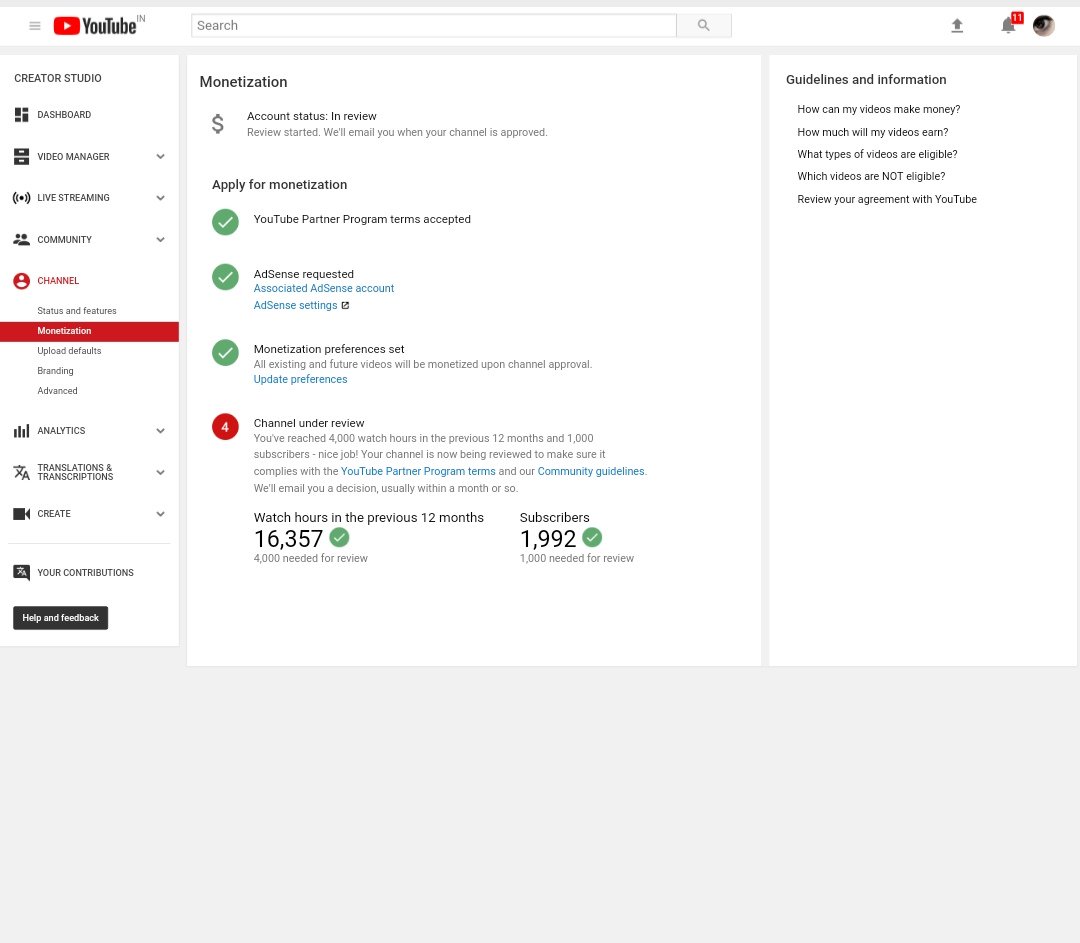Open the Community guidelines link
This screenshot has width=1080, height=943.
click(x=591, y=471)
